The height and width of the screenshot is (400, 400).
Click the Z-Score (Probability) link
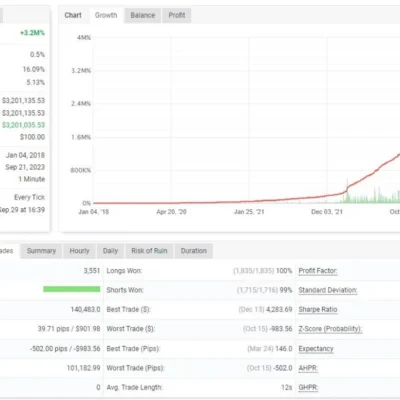click(330, 329)
